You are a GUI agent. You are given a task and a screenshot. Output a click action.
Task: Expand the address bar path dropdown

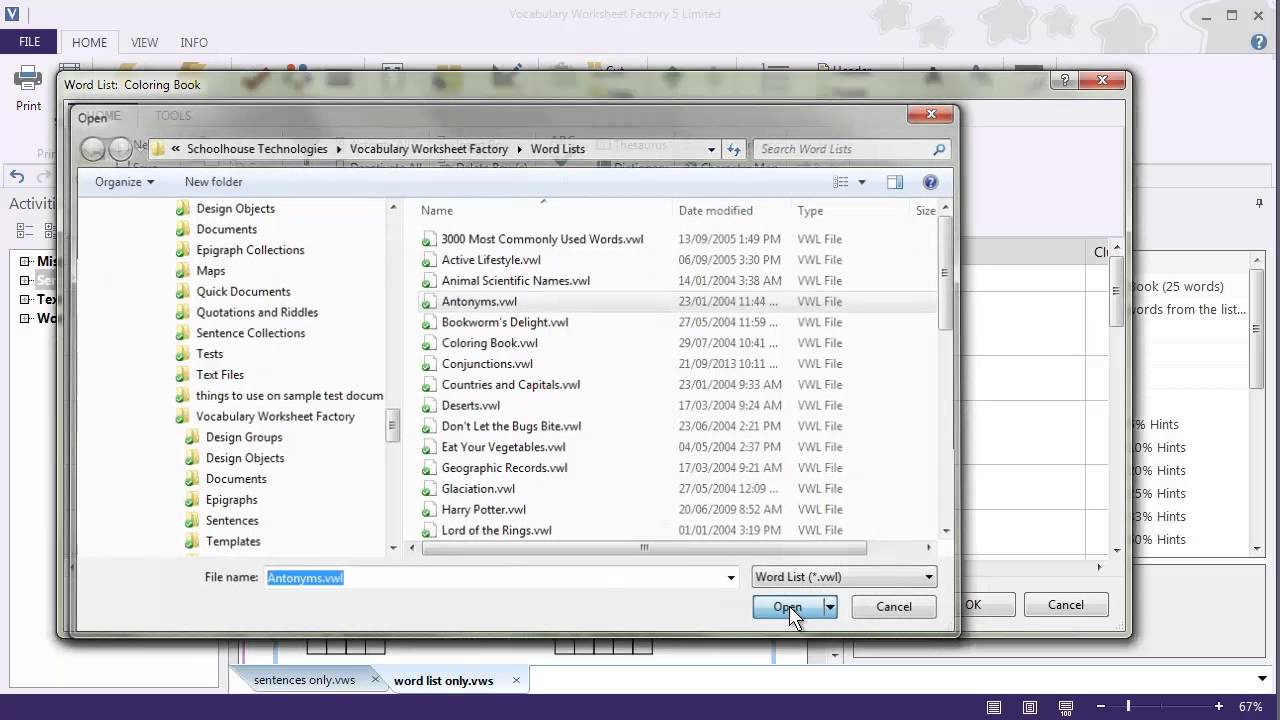pos(711,149)
